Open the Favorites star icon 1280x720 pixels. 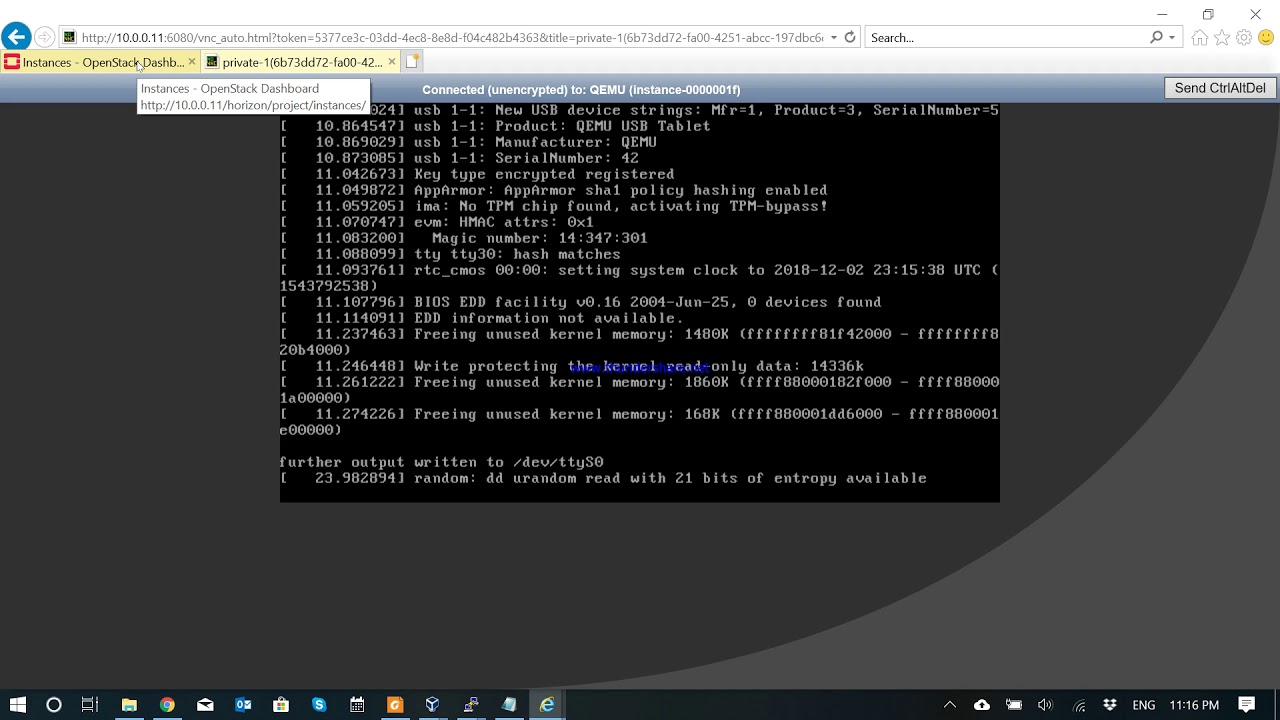tap(1222, 38)
